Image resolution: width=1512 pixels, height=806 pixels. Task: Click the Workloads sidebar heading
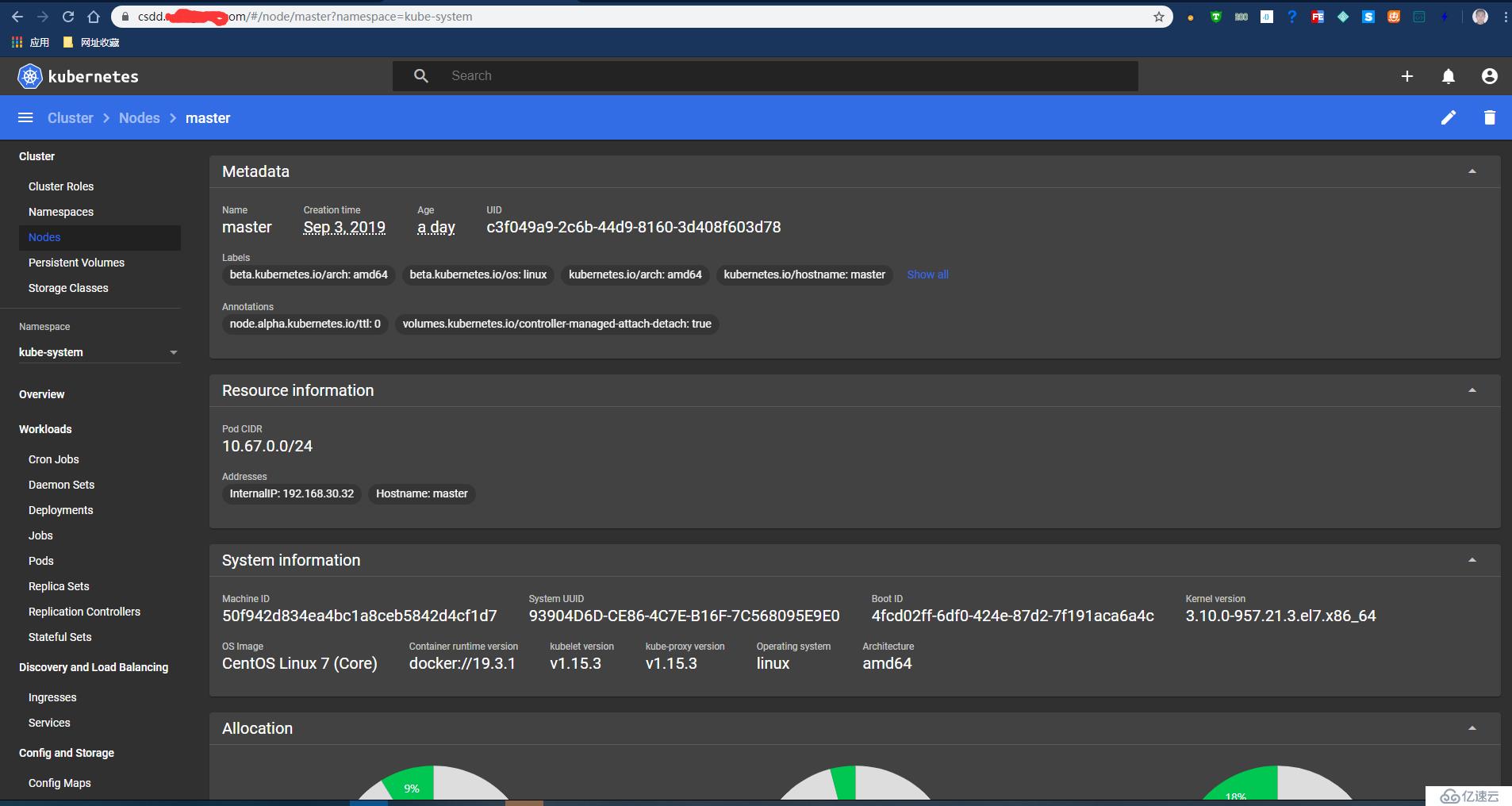(45, 429)
